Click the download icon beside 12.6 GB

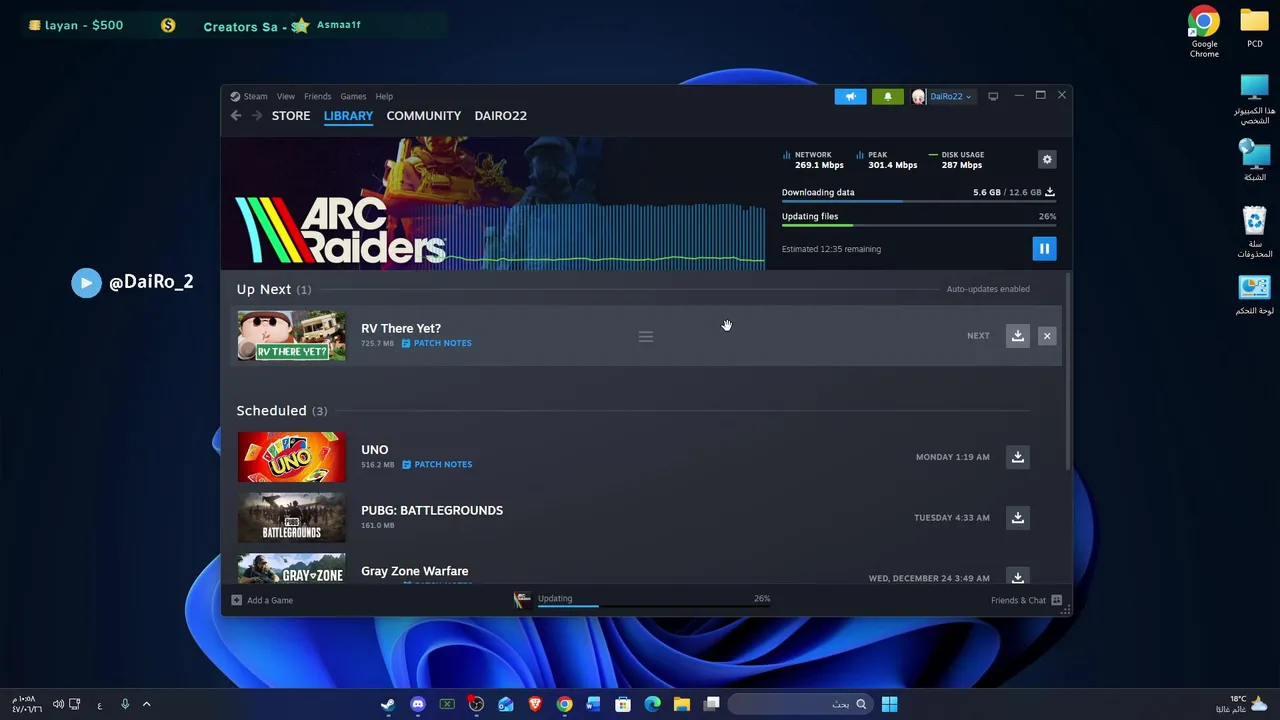click(x=1049, y=192)
